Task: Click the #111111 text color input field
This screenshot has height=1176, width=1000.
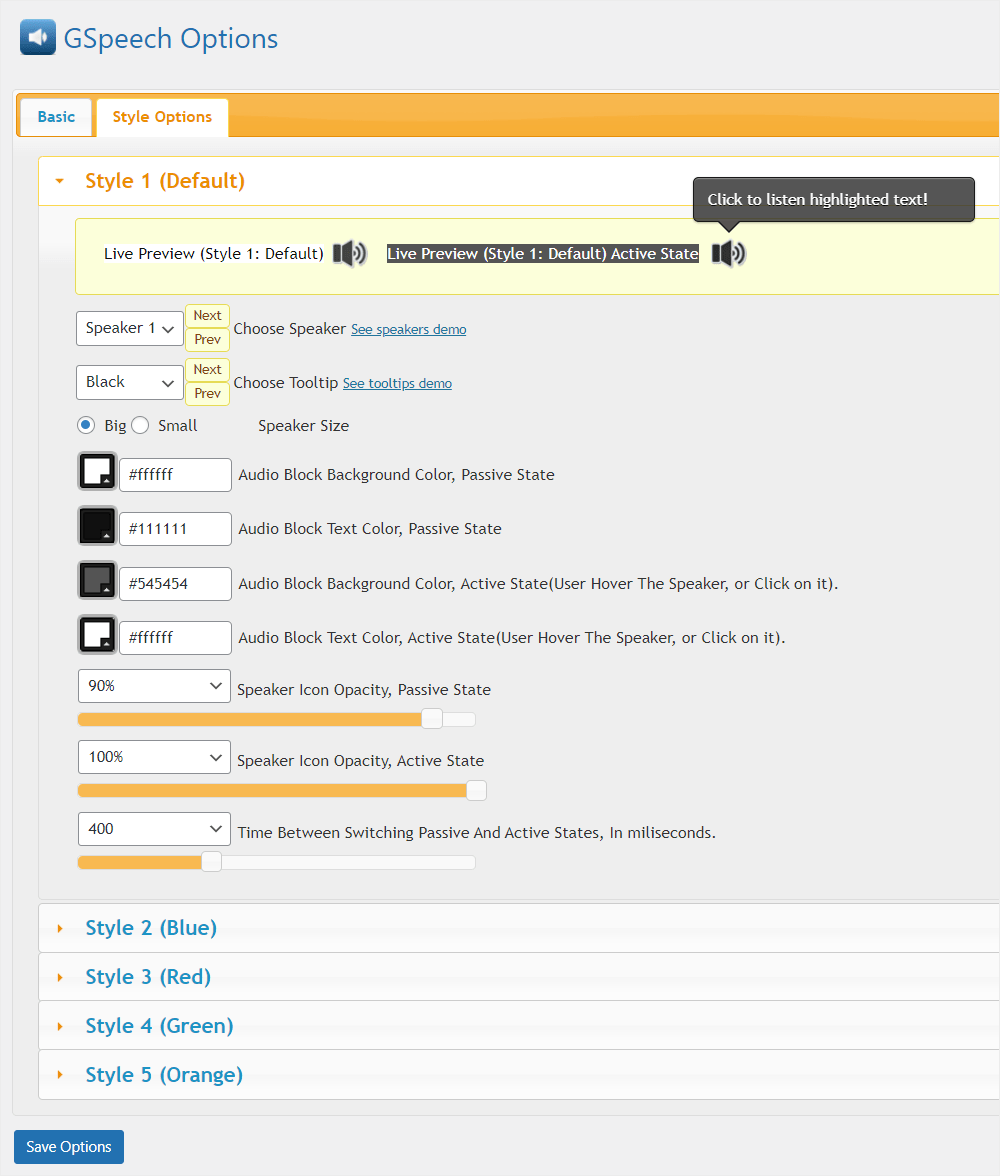Action: click(175, 528)
